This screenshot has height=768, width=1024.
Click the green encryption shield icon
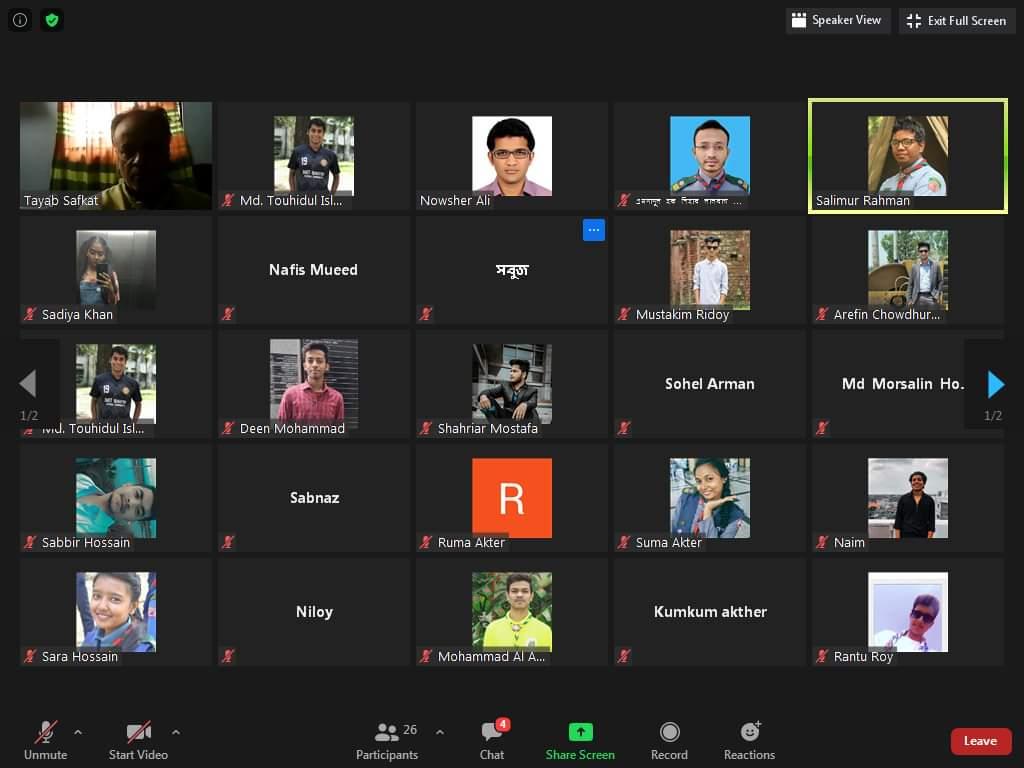[x=52, y=20]
